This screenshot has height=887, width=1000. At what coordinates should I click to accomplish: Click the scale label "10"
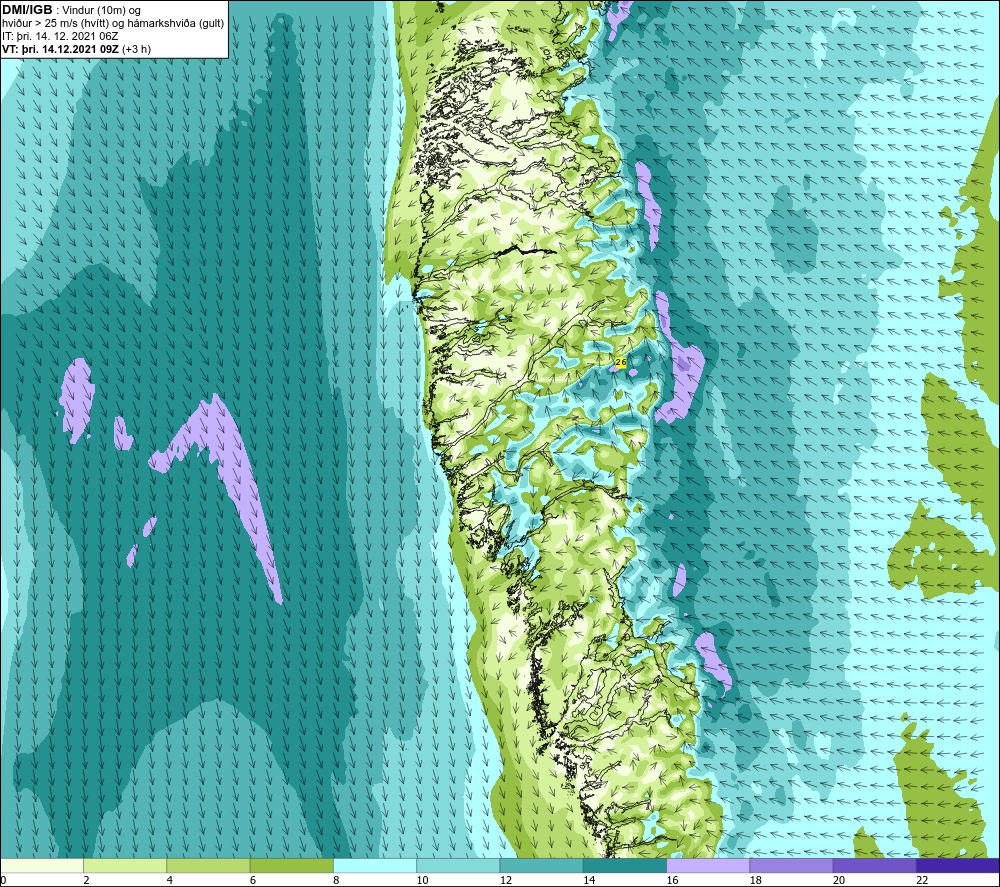pos(422,881)
